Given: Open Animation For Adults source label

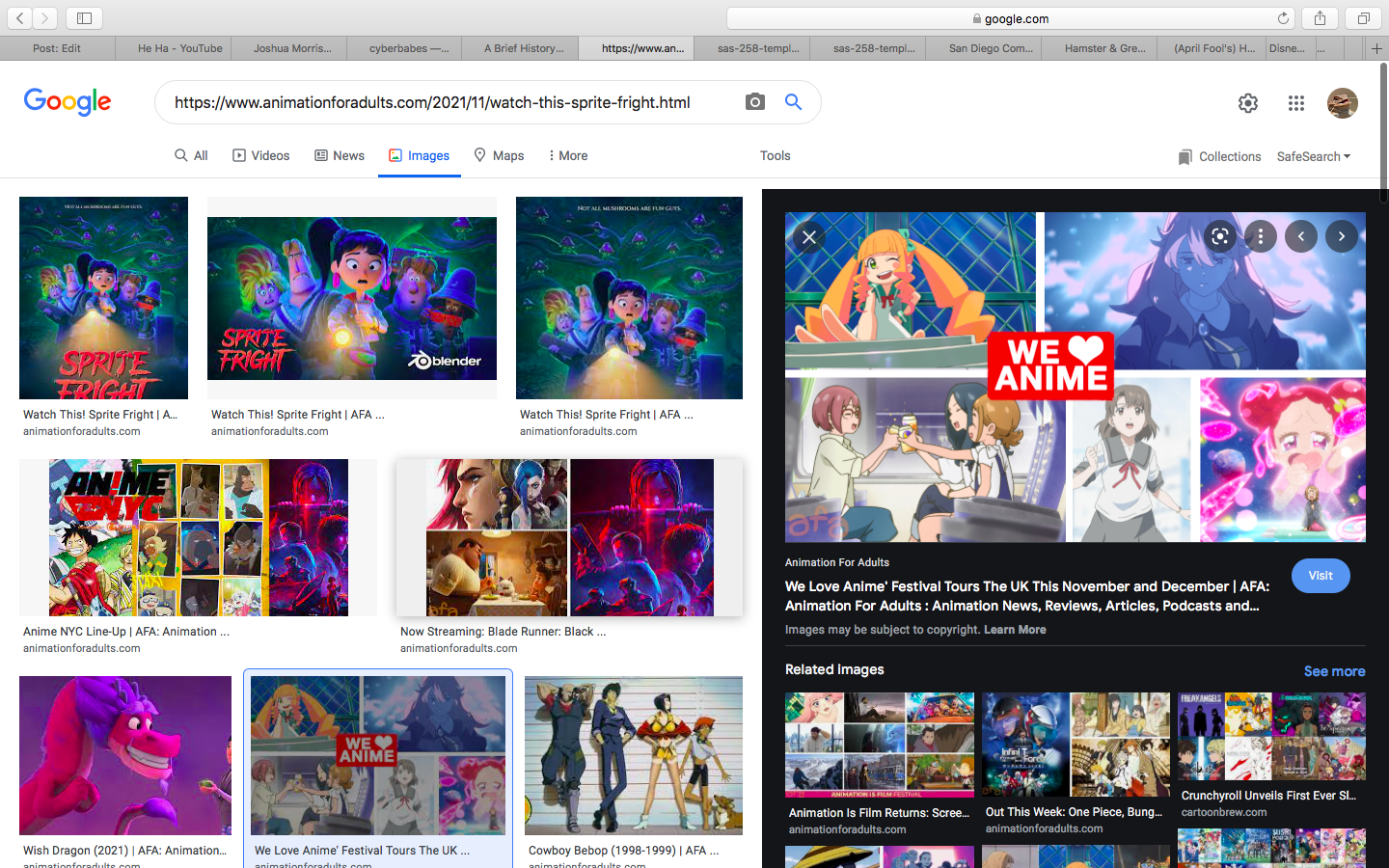Looking at the screenshot, I should (x=837, y=562).
